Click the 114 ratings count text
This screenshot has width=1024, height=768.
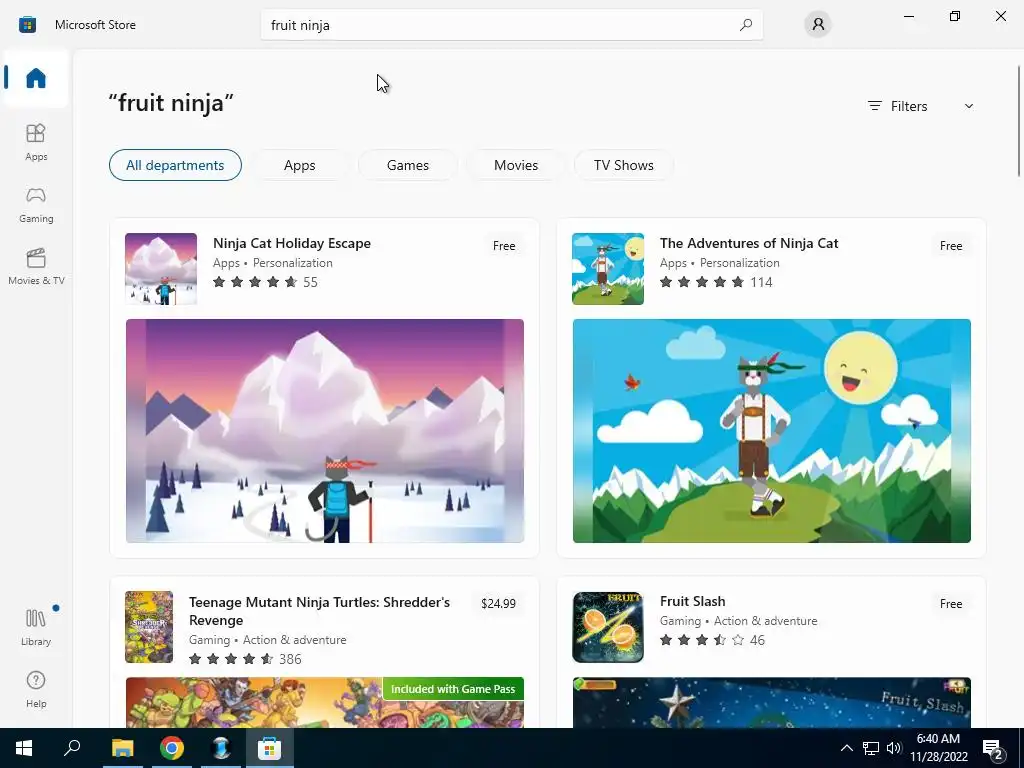coord(761,282)
